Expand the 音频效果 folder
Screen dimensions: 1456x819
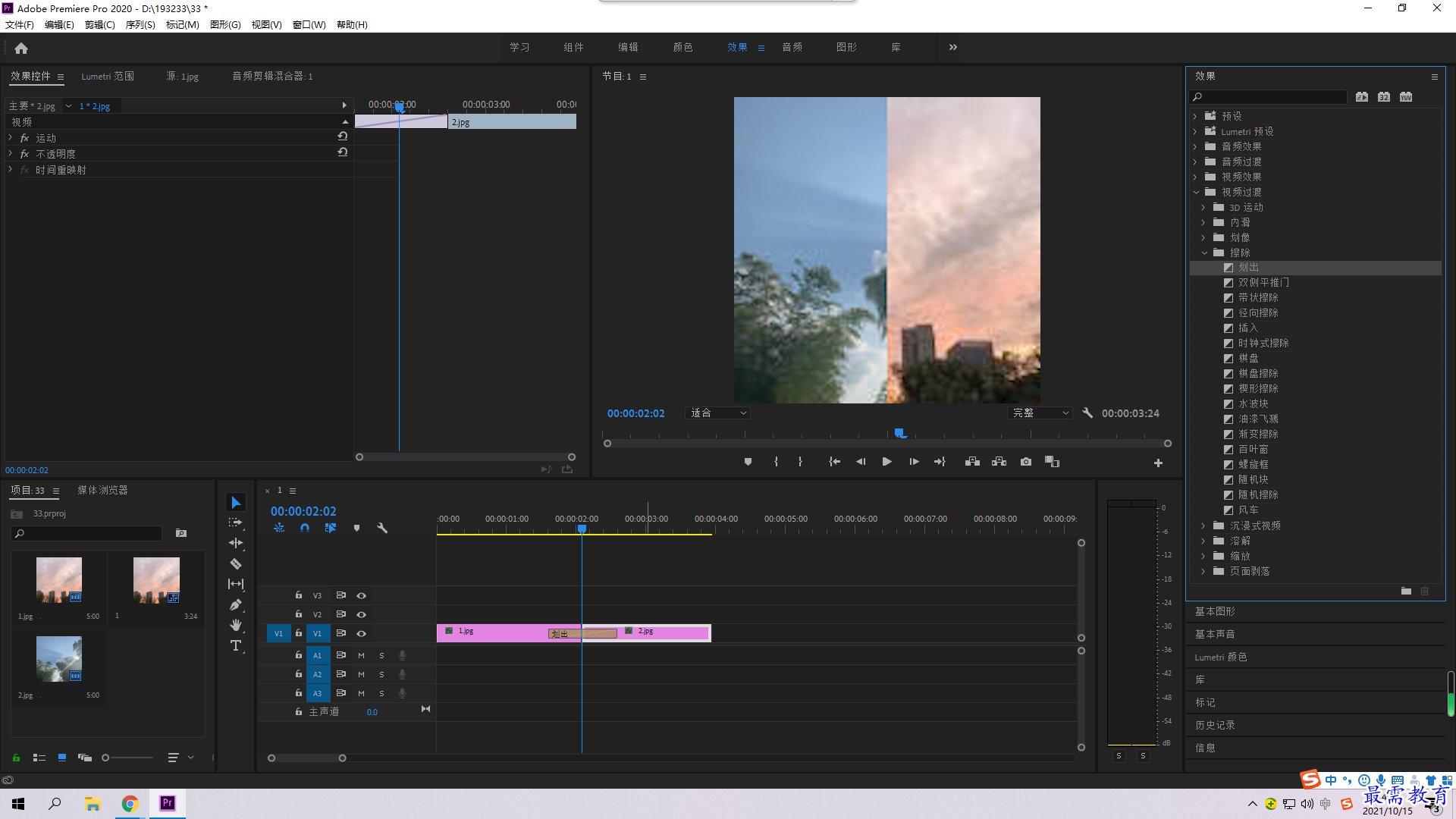(1195, 146)
